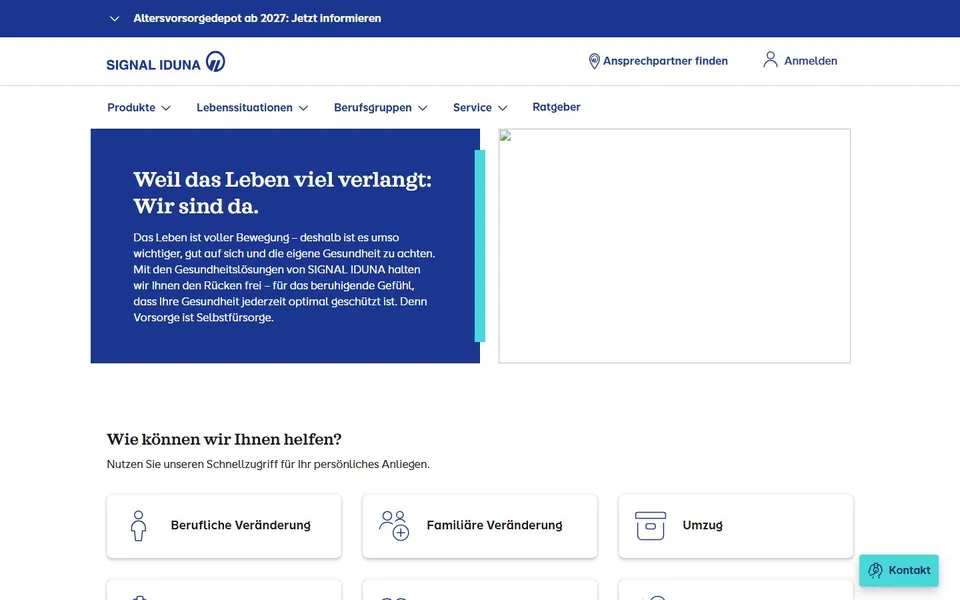Click the user profile icon next to Anmelden
The width and height of the screenshot is (960, 600).
(x=770, y=59)
